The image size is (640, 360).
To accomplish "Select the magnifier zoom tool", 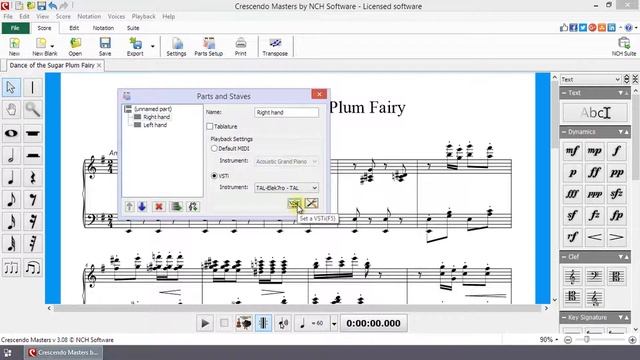I will [x=33, y=109].
